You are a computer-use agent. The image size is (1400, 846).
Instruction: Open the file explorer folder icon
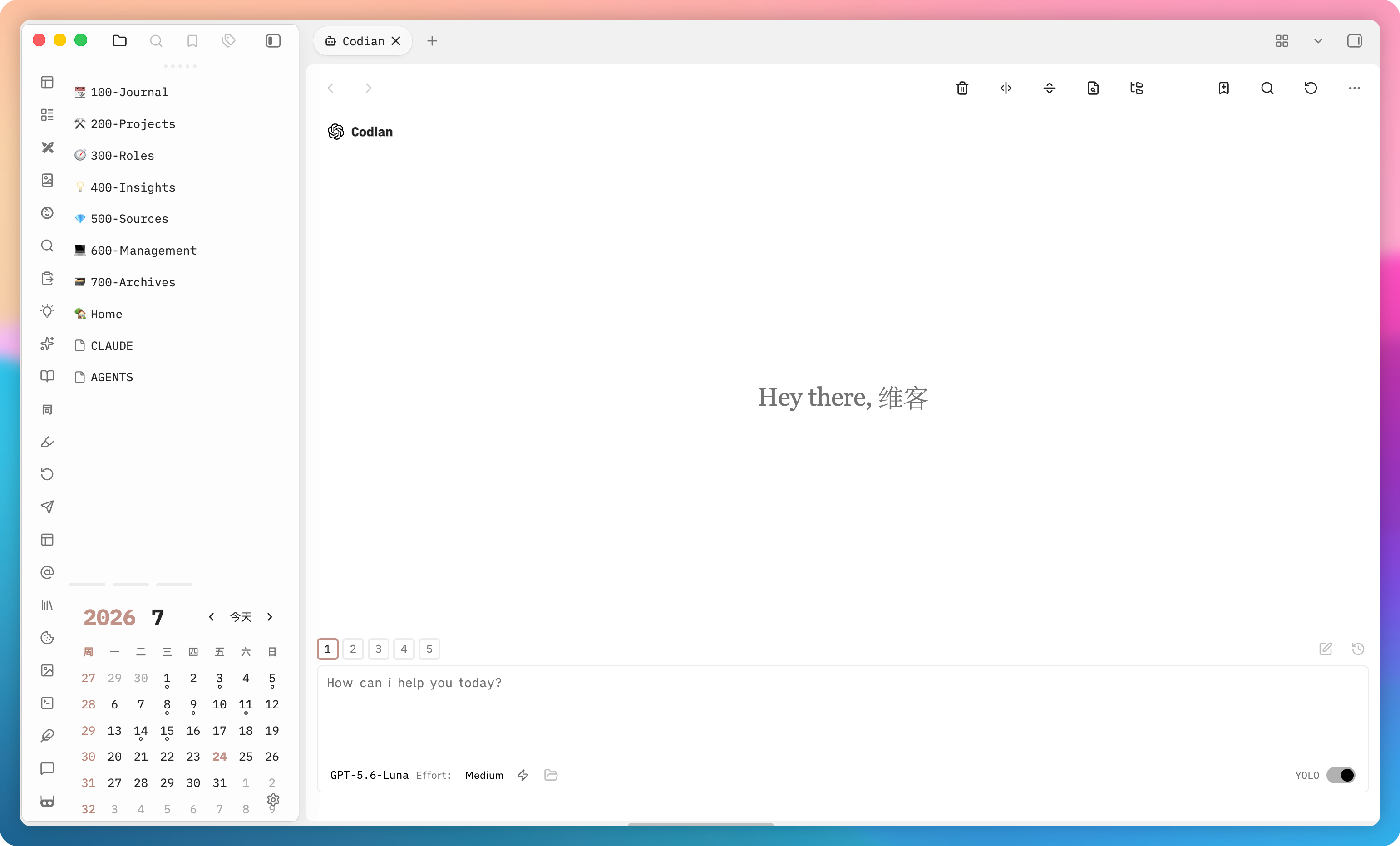(119, 41)
